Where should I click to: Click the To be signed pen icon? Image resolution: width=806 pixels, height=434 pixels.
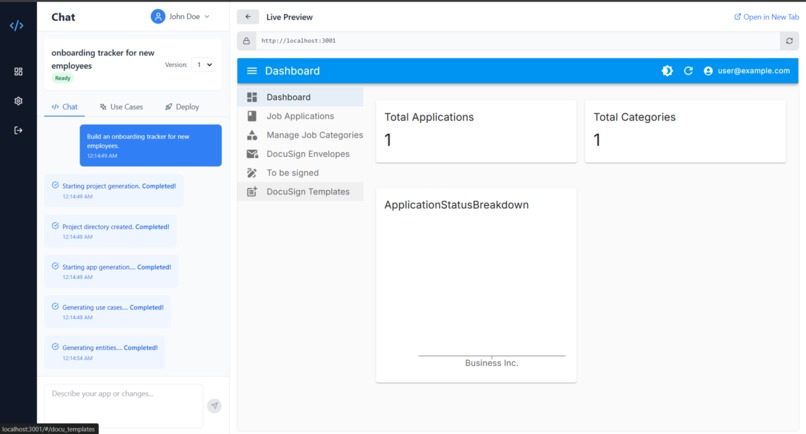coord(252,173)
